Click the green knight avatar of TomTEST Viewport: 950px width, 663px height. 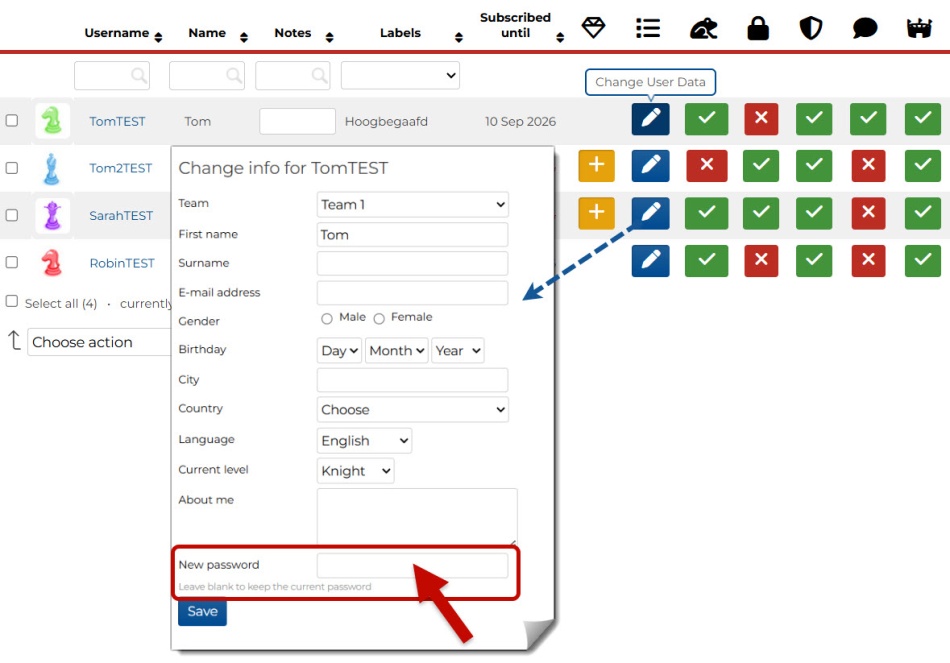click(52, 120)
